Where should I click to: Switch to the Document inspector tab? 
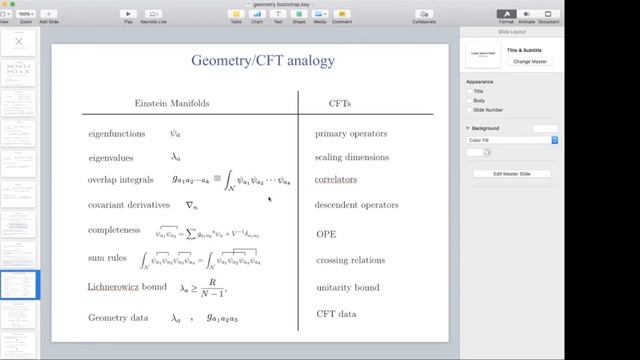(x=548, y=14)
